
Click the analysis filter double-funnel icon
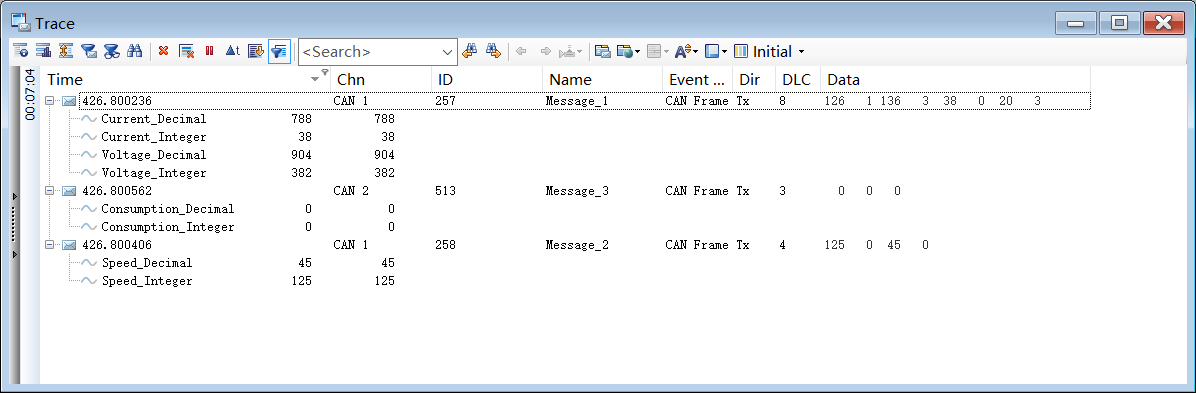pos(111,51)
